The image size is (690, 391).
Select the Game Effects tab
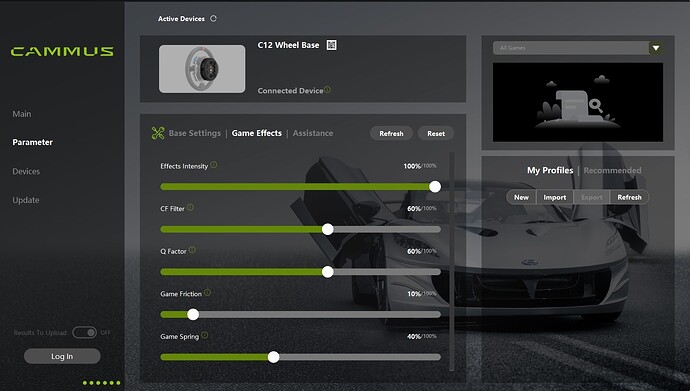click(x=257, y=133)
